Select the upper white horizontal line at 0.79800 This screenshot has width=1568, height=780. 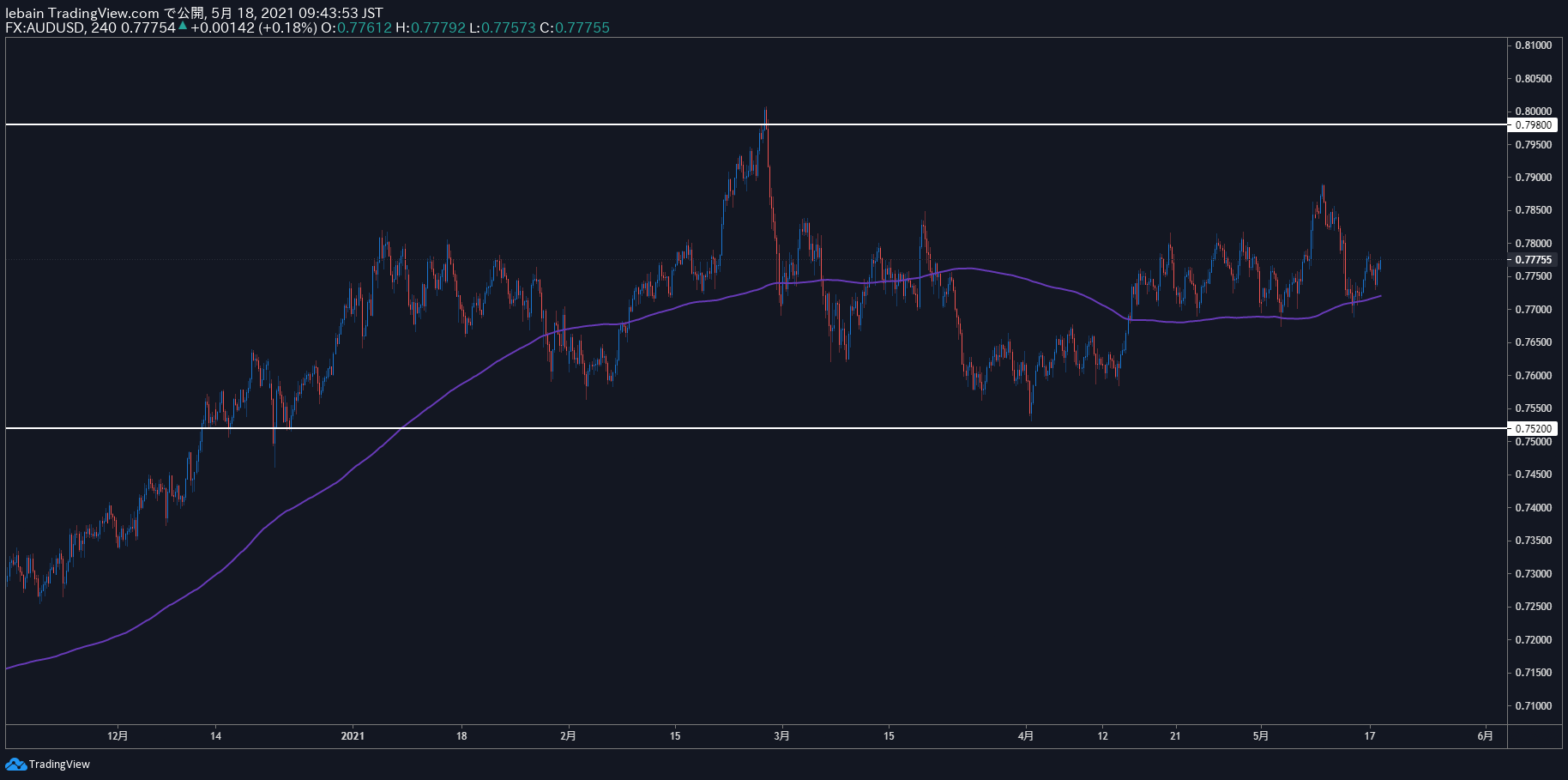coord(755,125)
